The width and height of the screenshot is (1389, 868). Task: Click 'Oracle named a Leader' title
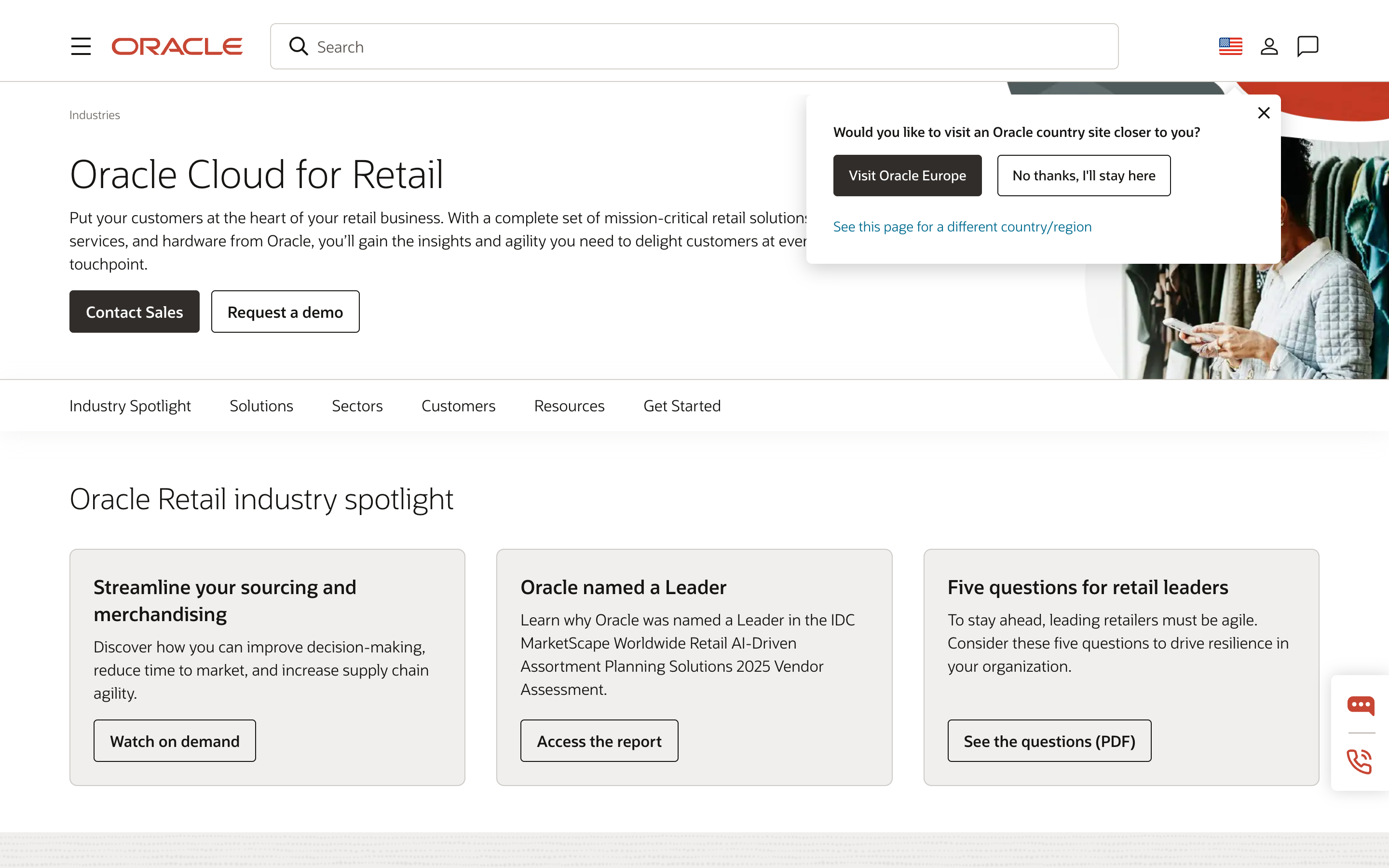[x=623, y=587]
